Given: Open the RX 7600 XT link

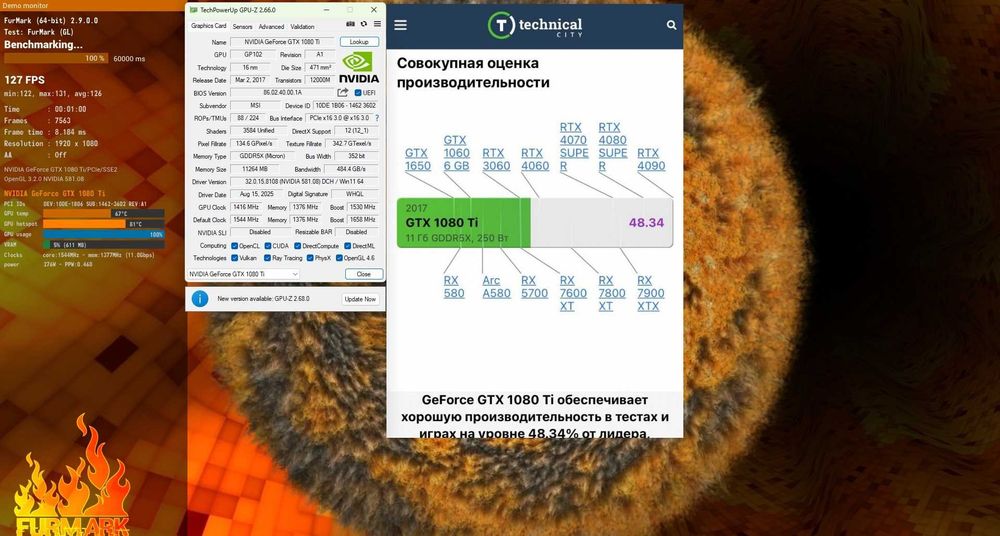Looking at the screenshot, I should pos(573,293).
